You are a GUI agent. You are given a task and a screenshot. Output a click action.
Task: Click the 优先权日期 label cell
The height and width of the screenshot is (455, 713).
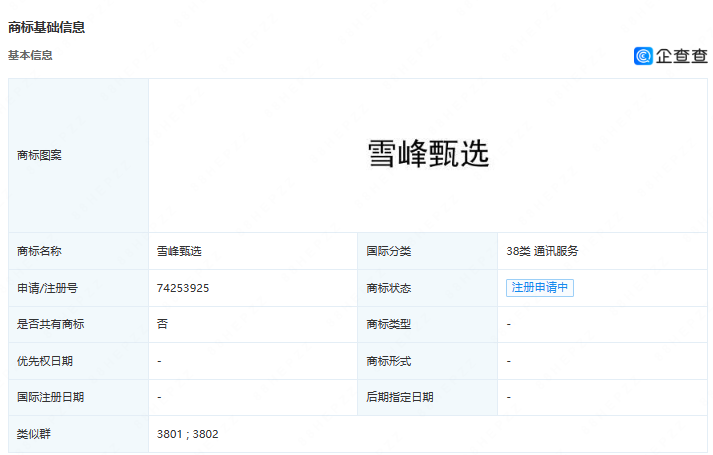[x=79, y=361]
